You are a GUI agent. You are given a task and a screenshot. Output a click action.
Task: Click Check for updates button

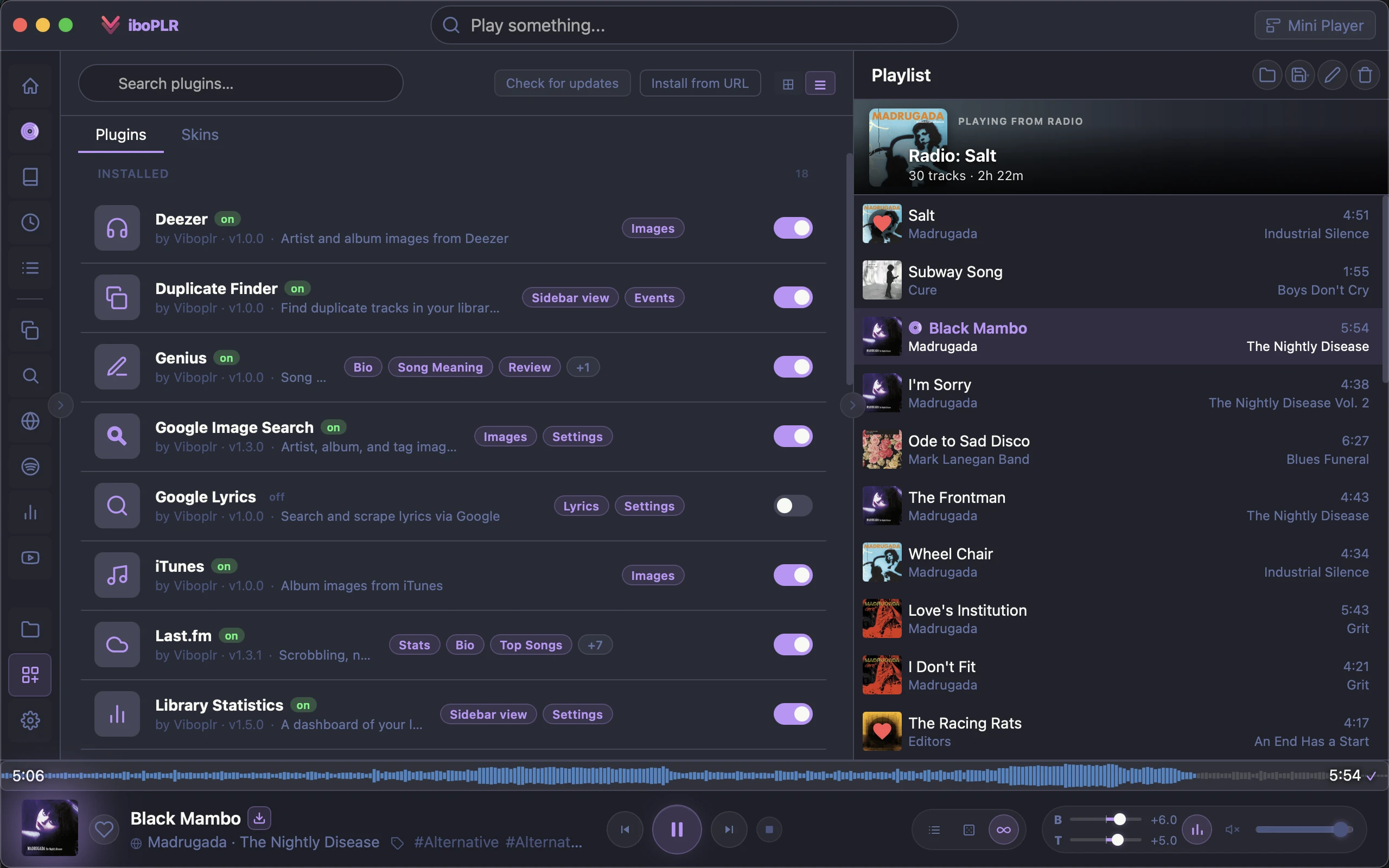pyautogui.click(x=562, y=84)
